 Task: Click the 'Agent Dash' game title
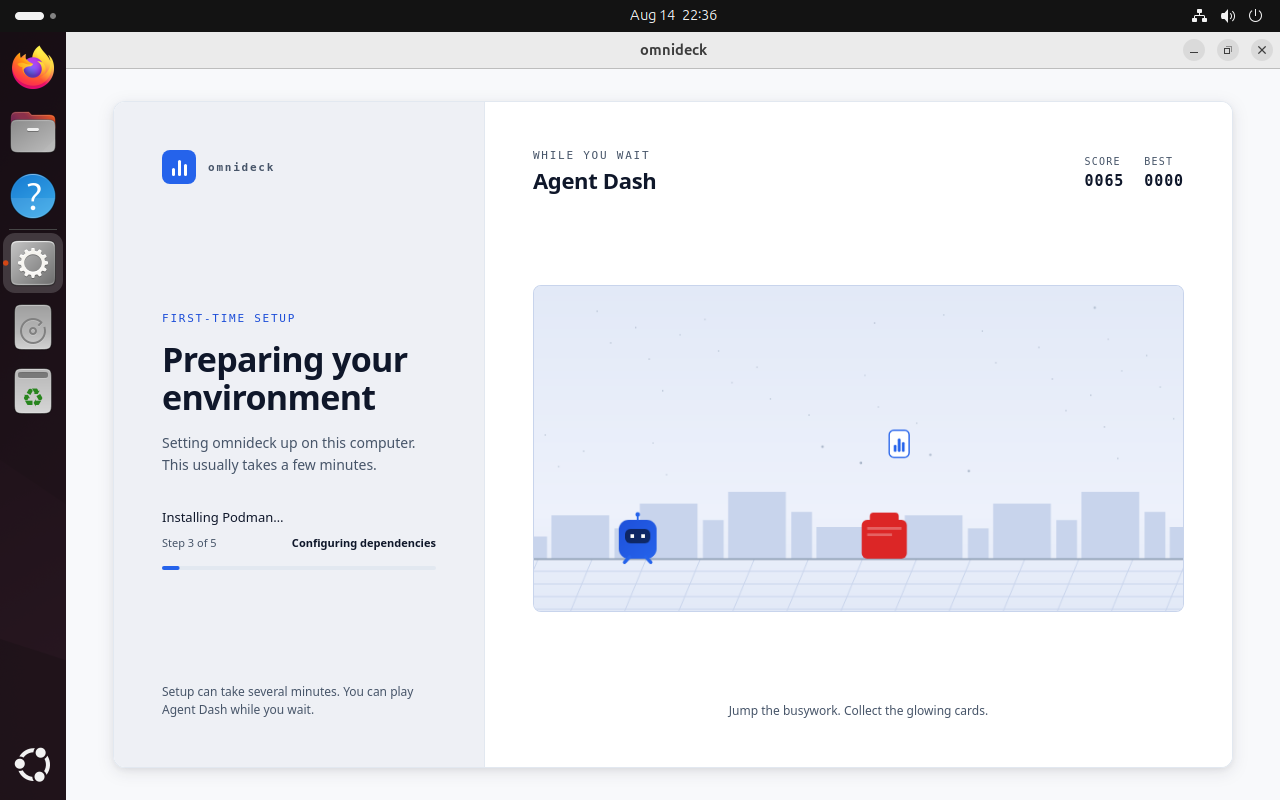[x=594, y=181]
